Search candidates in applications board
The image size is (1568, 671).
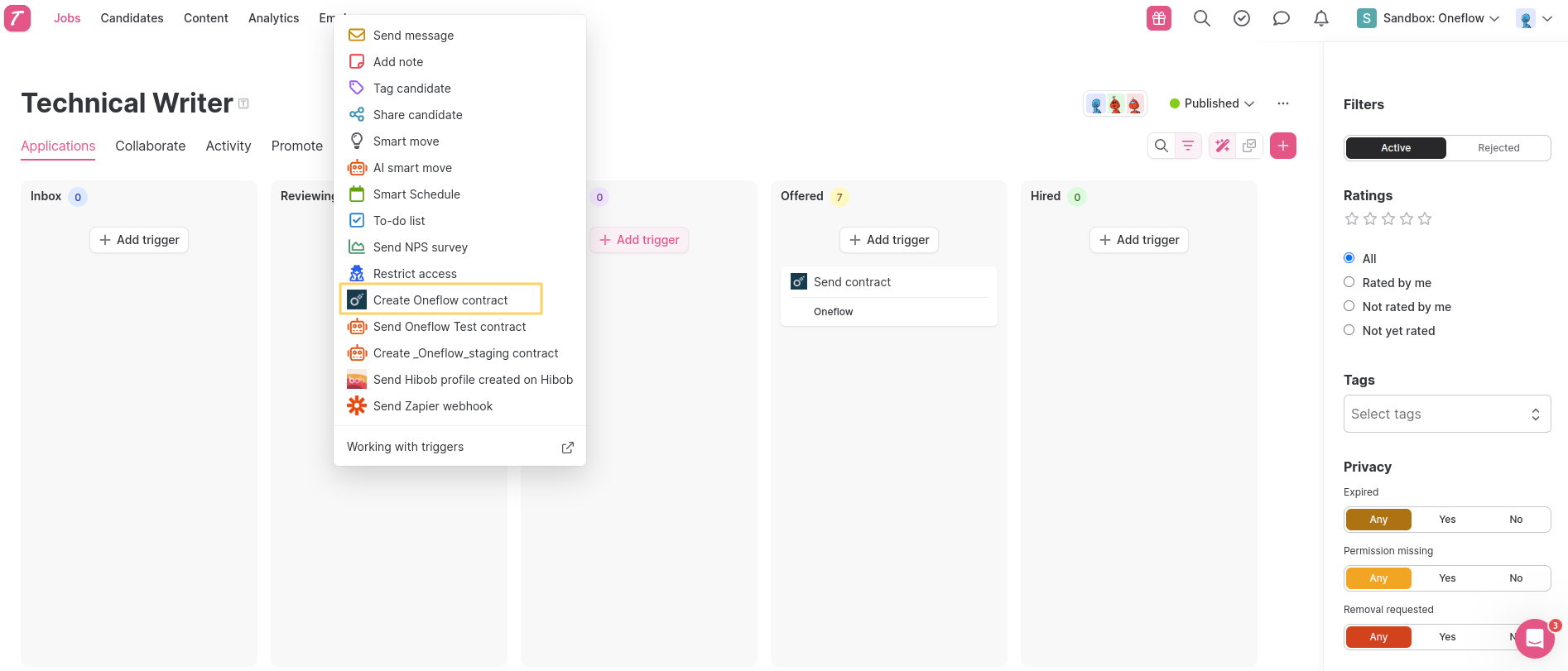(1162, 146)
